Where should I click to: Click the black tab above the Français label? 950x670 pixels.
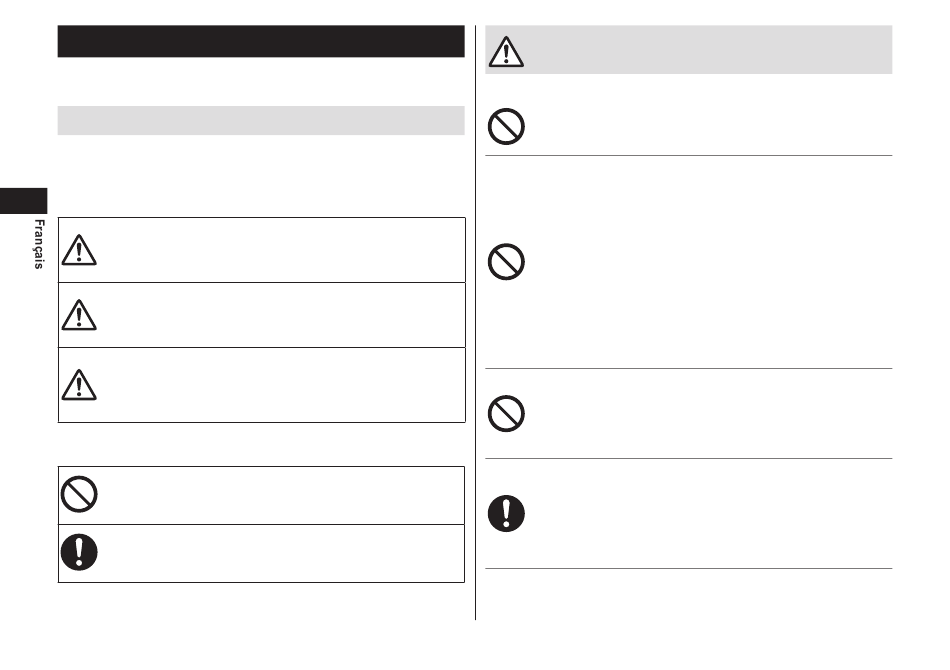(24, 201)
